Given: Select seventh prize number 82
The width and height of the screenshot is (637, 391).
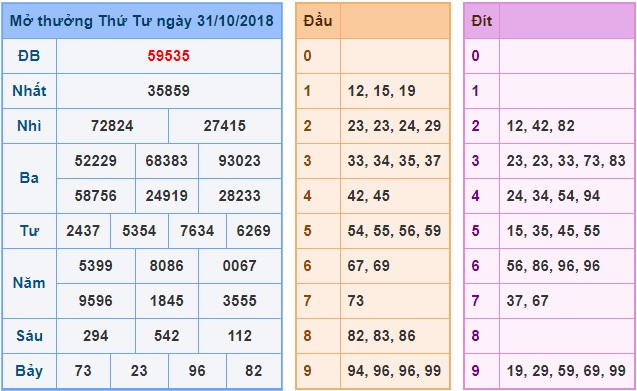Looking at the screenshot, I should point(254,371).
